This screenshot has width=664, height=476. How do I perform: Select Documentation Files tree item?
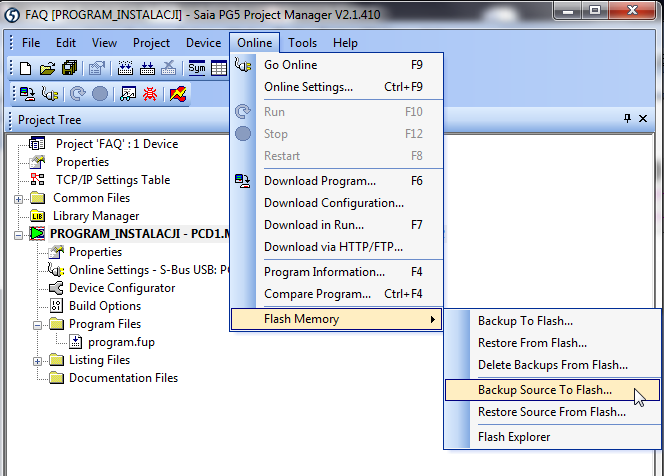click(123, 378)
